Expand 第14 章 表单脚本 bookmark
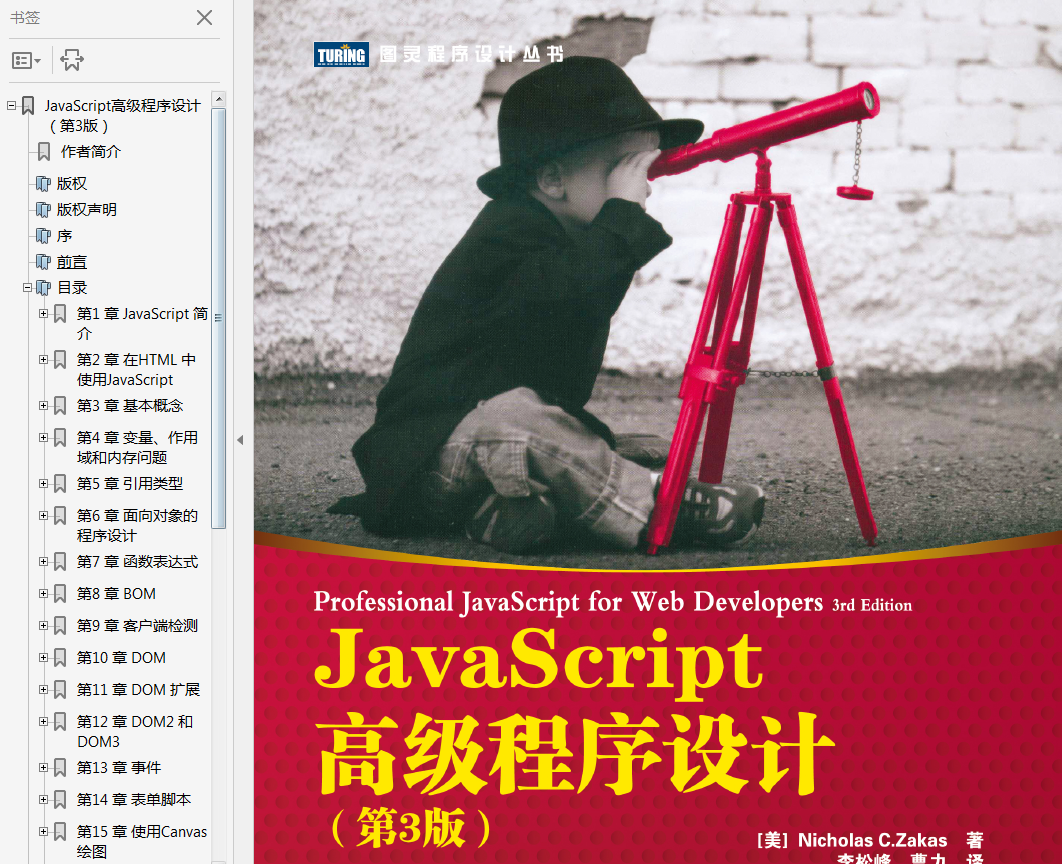 (43, 799)
